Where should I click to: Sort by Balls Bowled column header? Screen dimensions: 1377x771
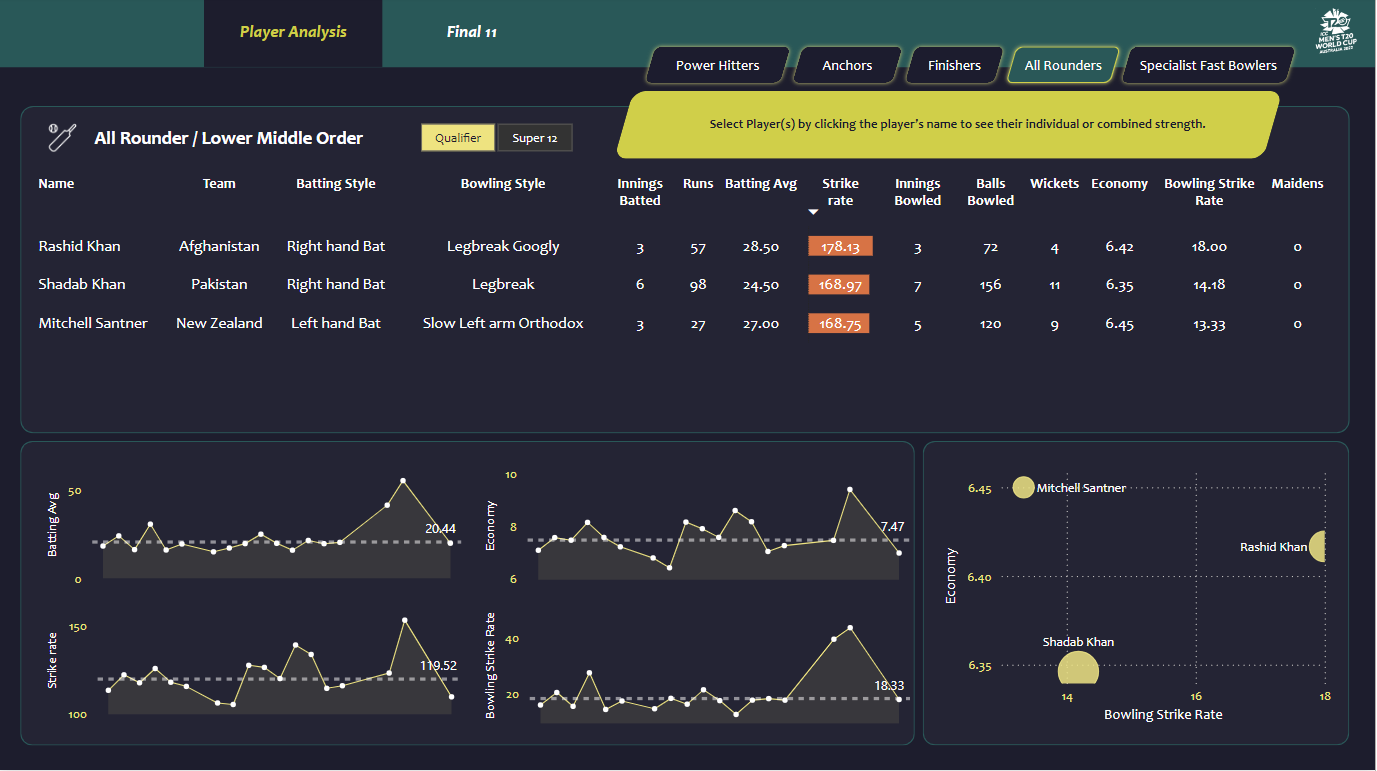[x=991, y=192]
